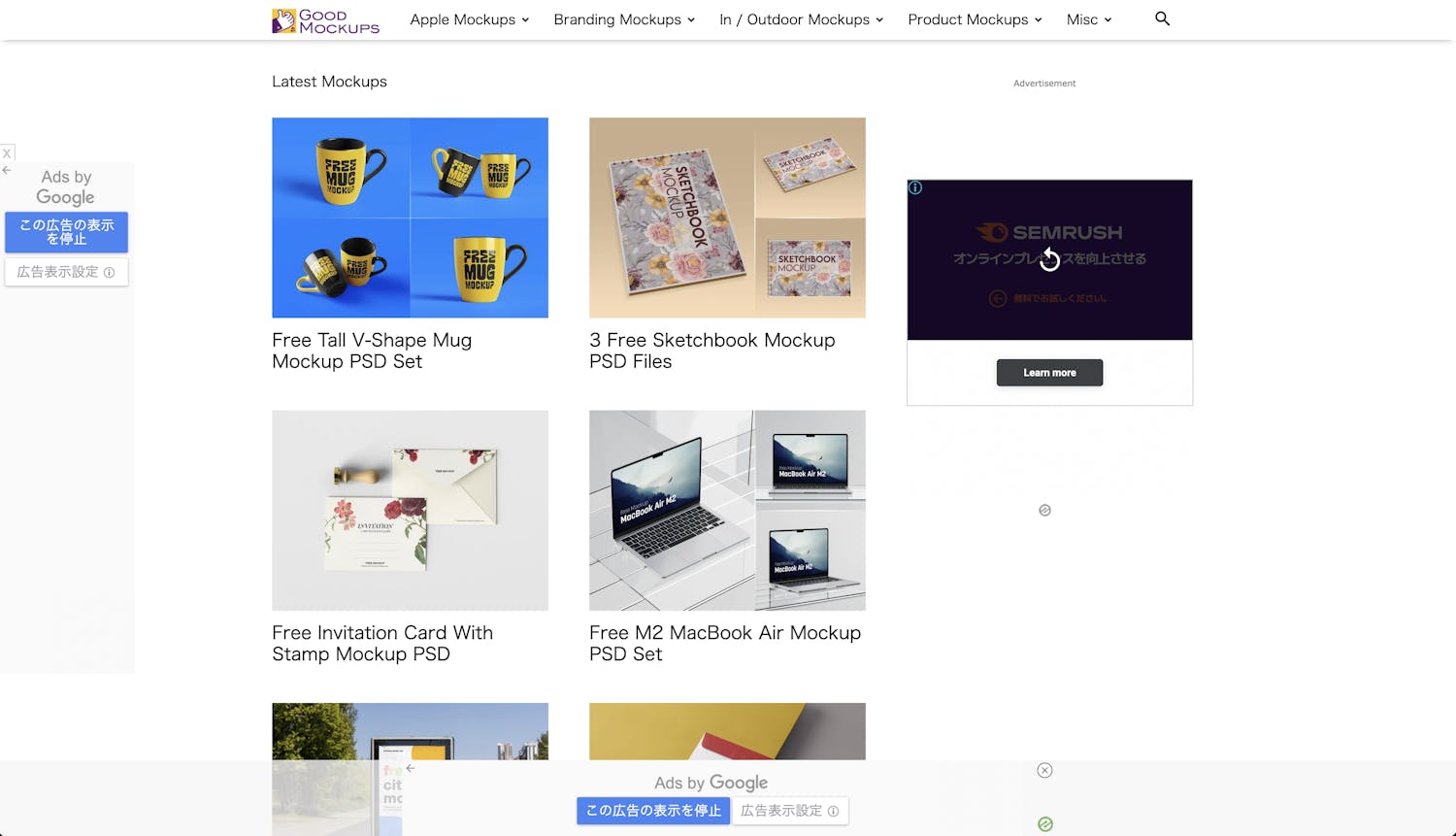Viewport: 1456px width, 836px height.
Task: Open the Misc menu
Action: click(x=1088, y=19)
